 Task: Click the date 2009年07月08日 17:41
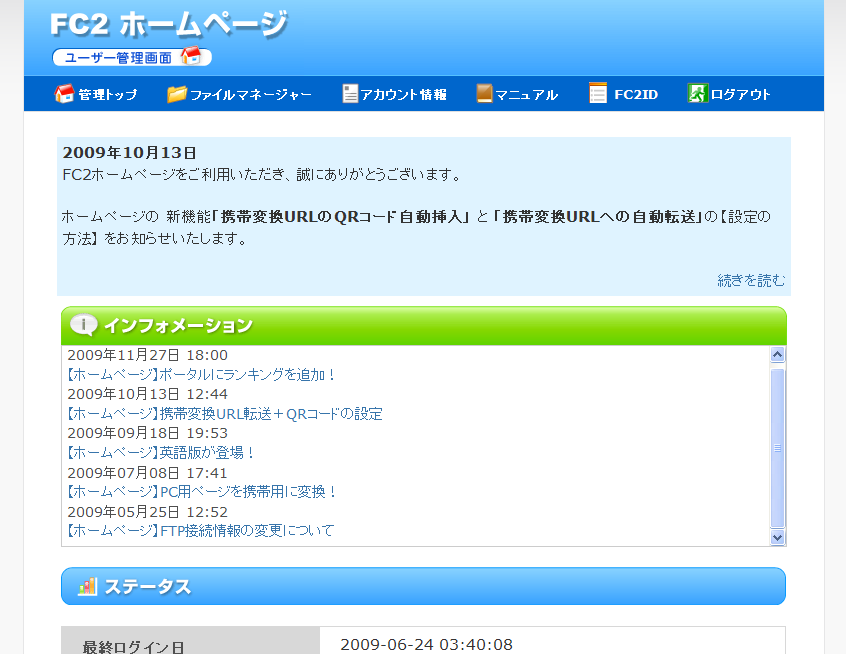click(x=147, y=473)
